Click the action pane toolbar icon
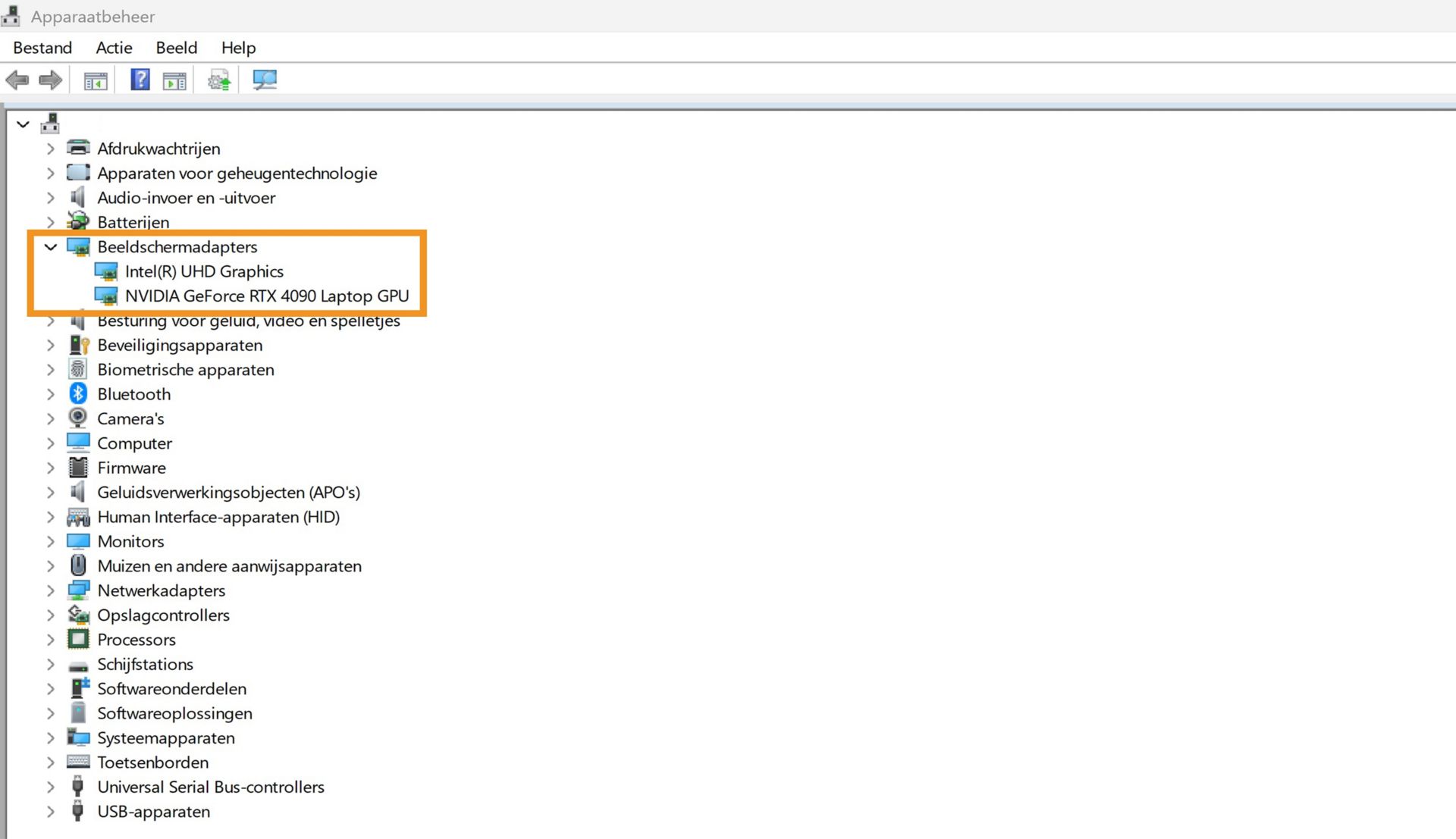This screenshot has width=1456, height=839. (x=174, y=80)
